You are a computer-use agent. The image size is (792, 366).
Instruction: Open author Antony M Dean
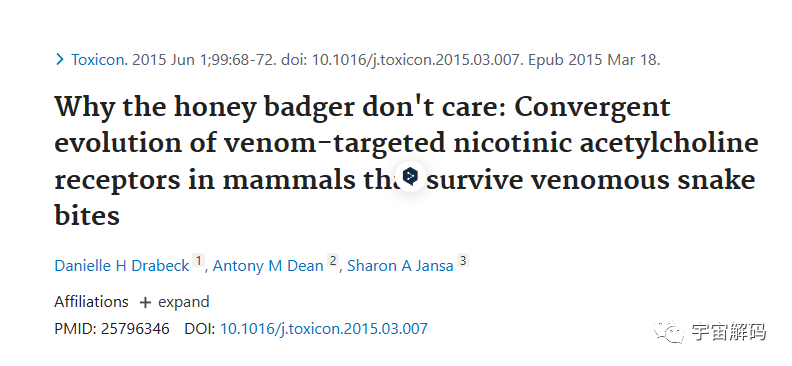(268, 266)
